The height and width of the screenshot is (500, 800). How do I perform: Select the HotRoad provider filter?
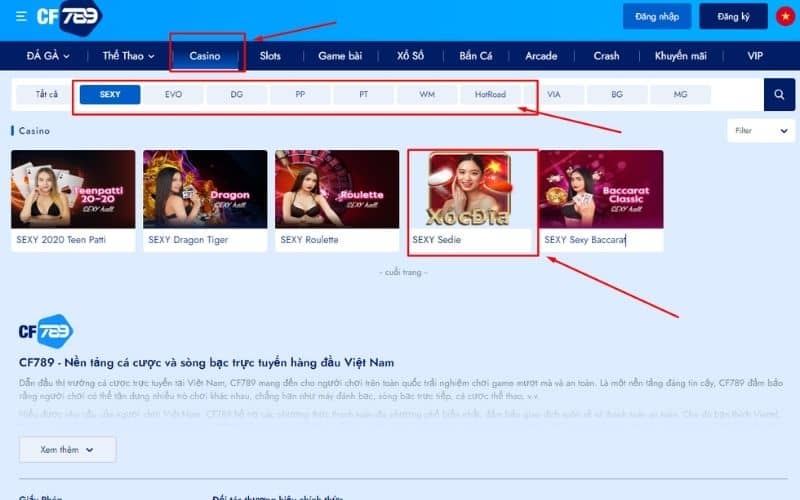click(490, 94)
